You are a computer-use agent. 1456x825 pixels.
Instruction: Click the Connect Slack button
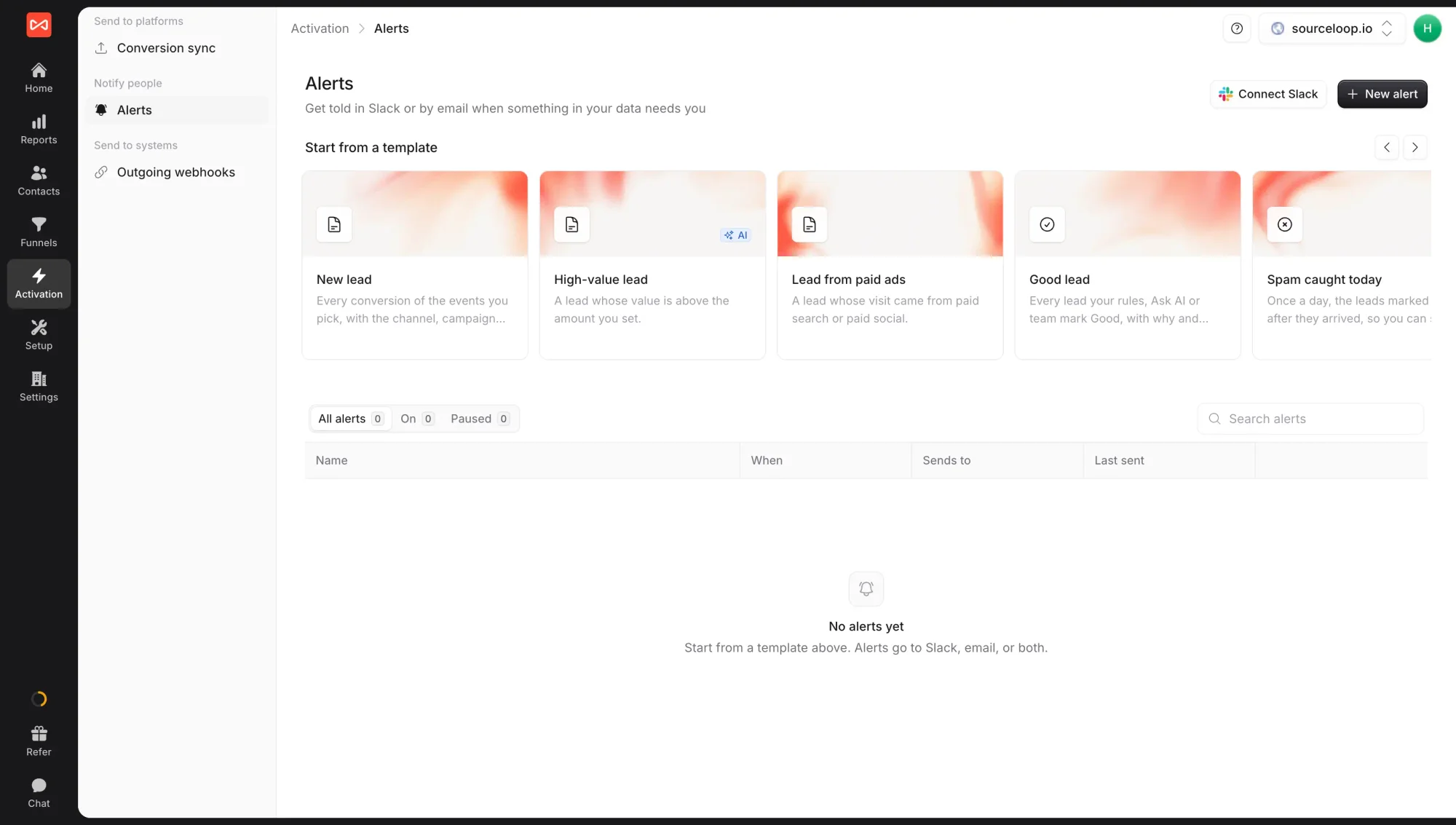pos(1268,94)
